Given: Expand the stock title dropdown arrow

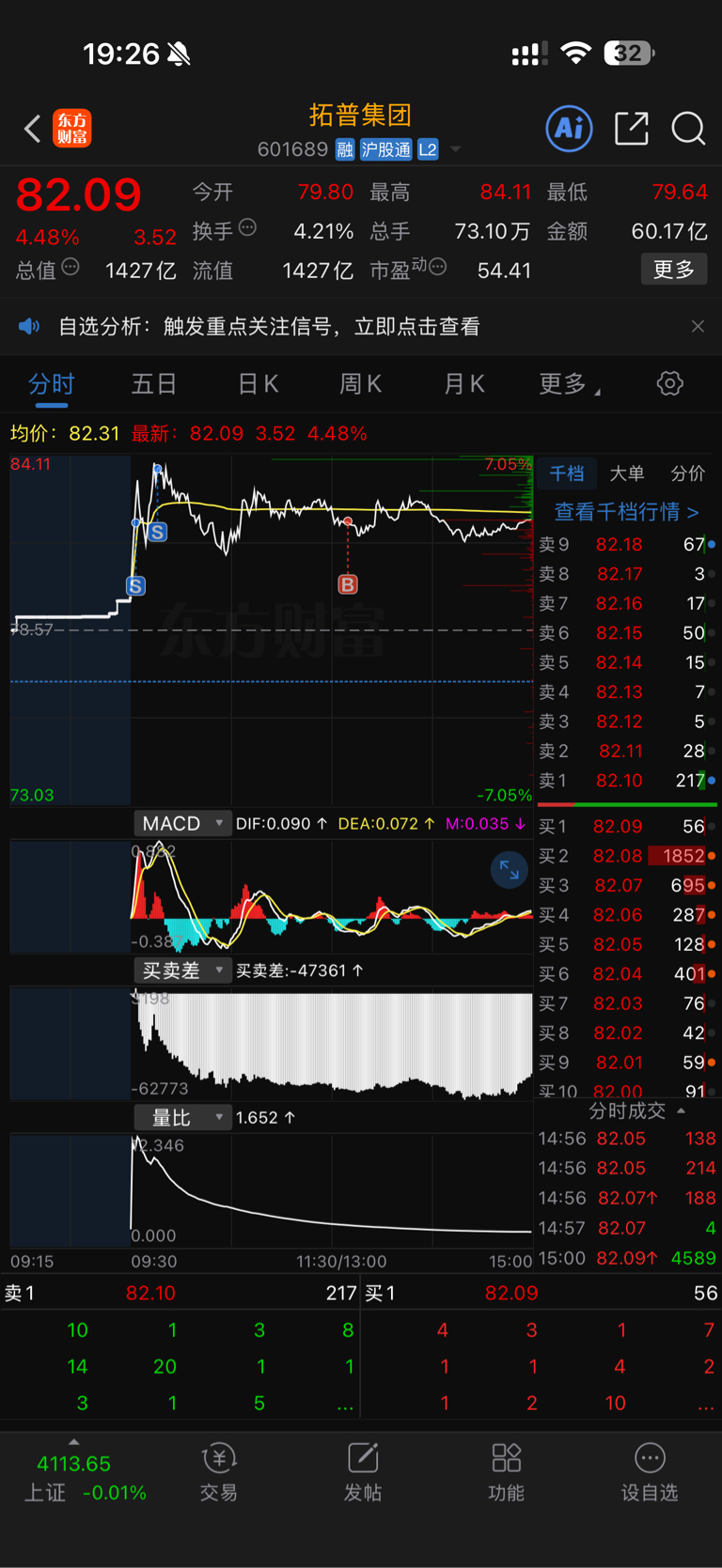Looking at the screenshot, I should point(456,149).
